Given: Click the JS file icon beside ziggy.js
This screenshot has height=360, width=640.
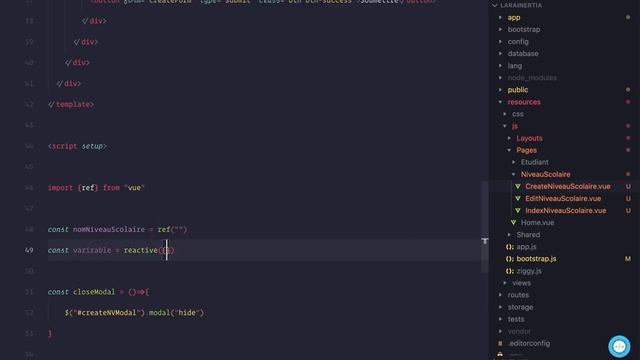Looking at the screenshot, I should [509, 271].
